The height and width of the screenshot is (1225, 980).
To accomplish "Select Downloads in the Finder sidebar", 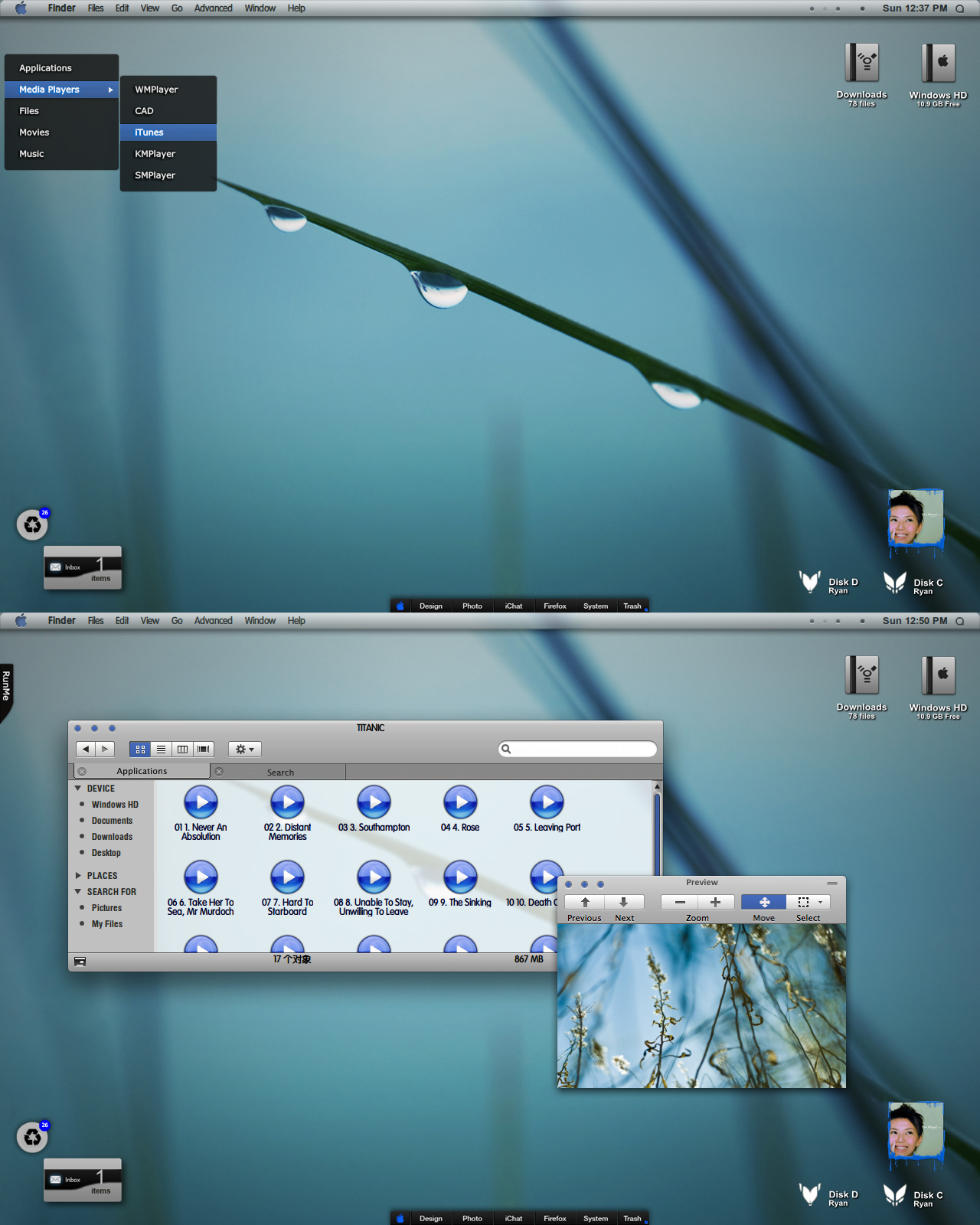I will coord(112,837).
